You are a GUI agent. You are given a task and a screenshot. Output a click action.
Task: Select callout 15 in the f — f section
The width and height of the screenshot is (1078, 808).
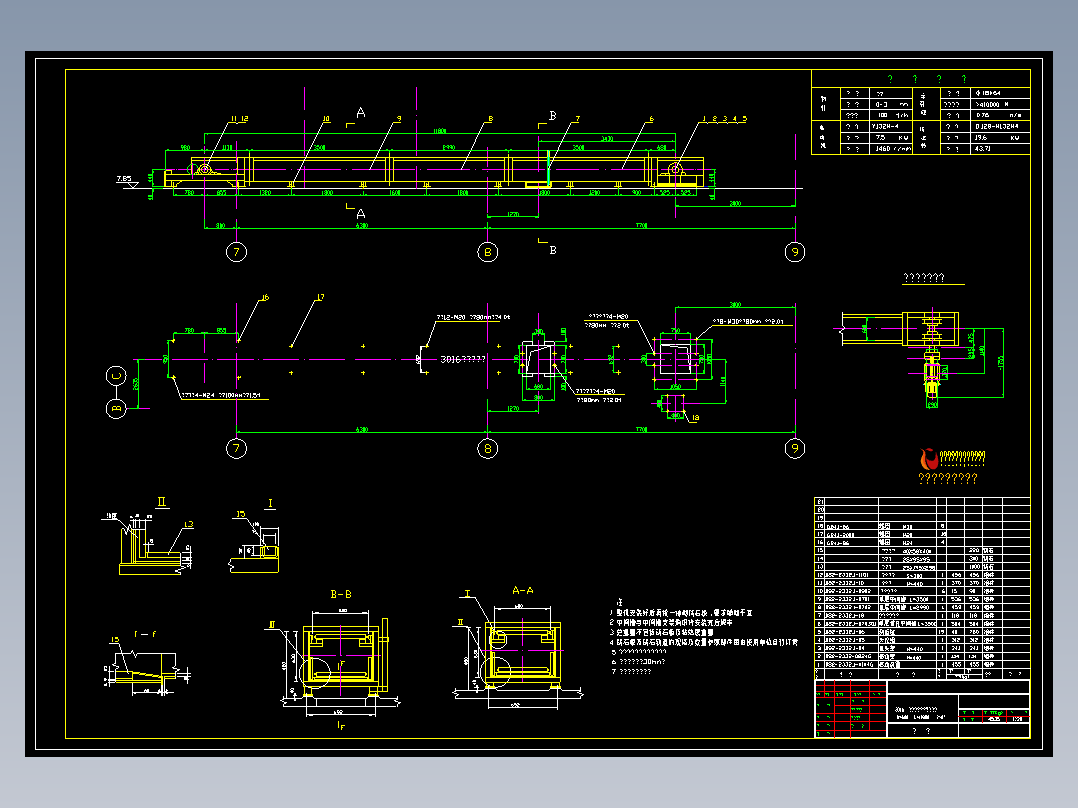pyautogui.click(x=115, y=640)
